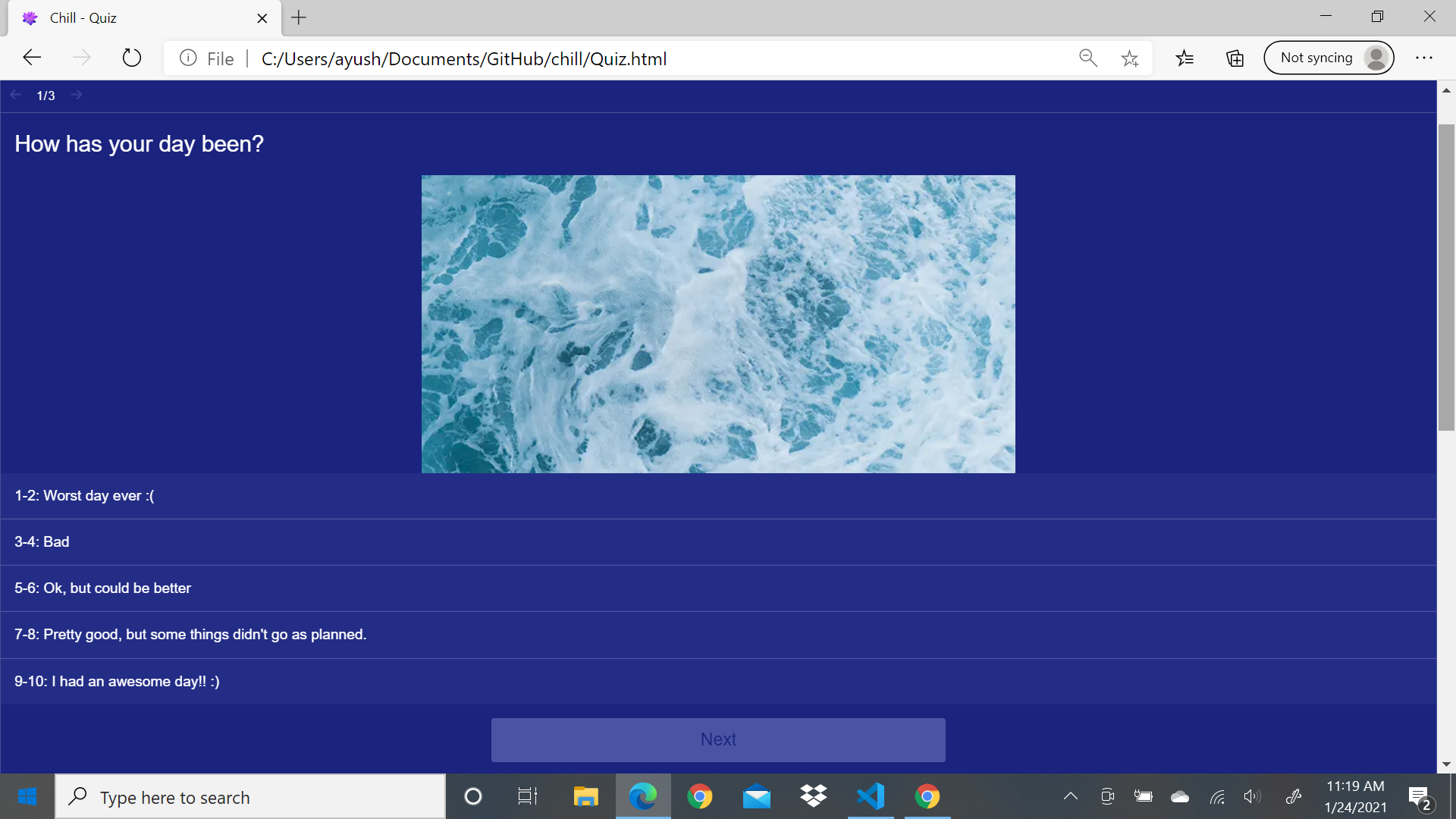Click the Not syncing profile button
Screen dimensions: 1456x819
1329,58
